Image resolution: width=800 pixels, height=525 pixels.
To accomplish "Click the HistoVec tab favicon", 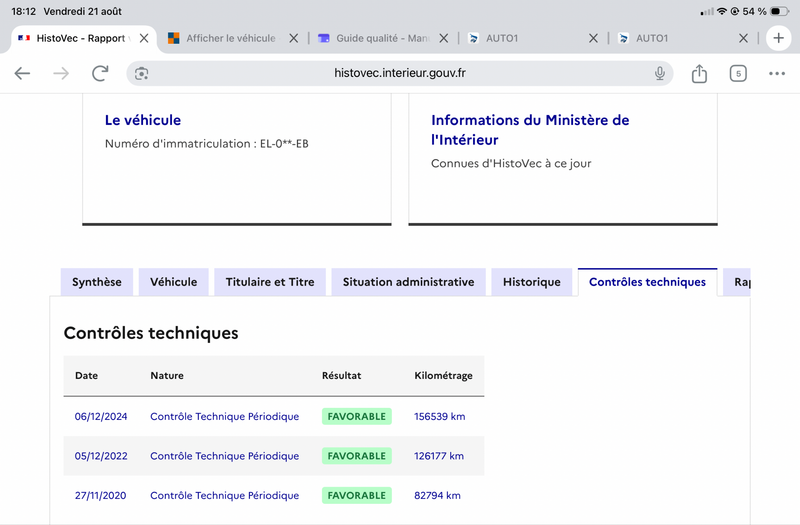I will (x=24, y=38).
